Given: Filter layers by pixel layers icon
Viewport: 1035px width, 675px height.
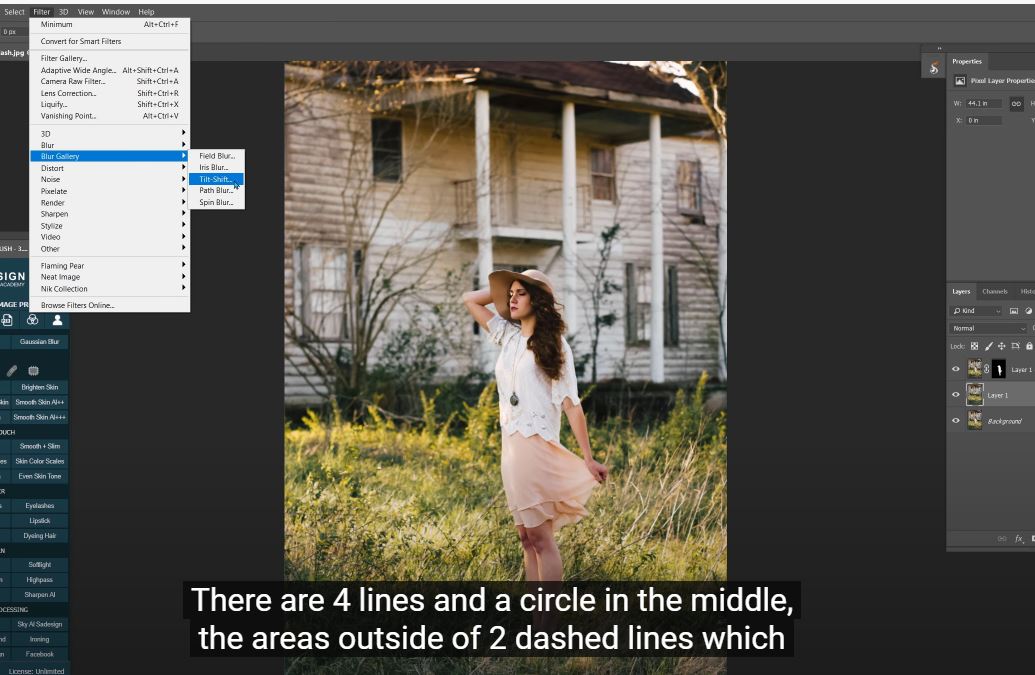Looking at the screenshot, I should click(x=1014, y=311).
